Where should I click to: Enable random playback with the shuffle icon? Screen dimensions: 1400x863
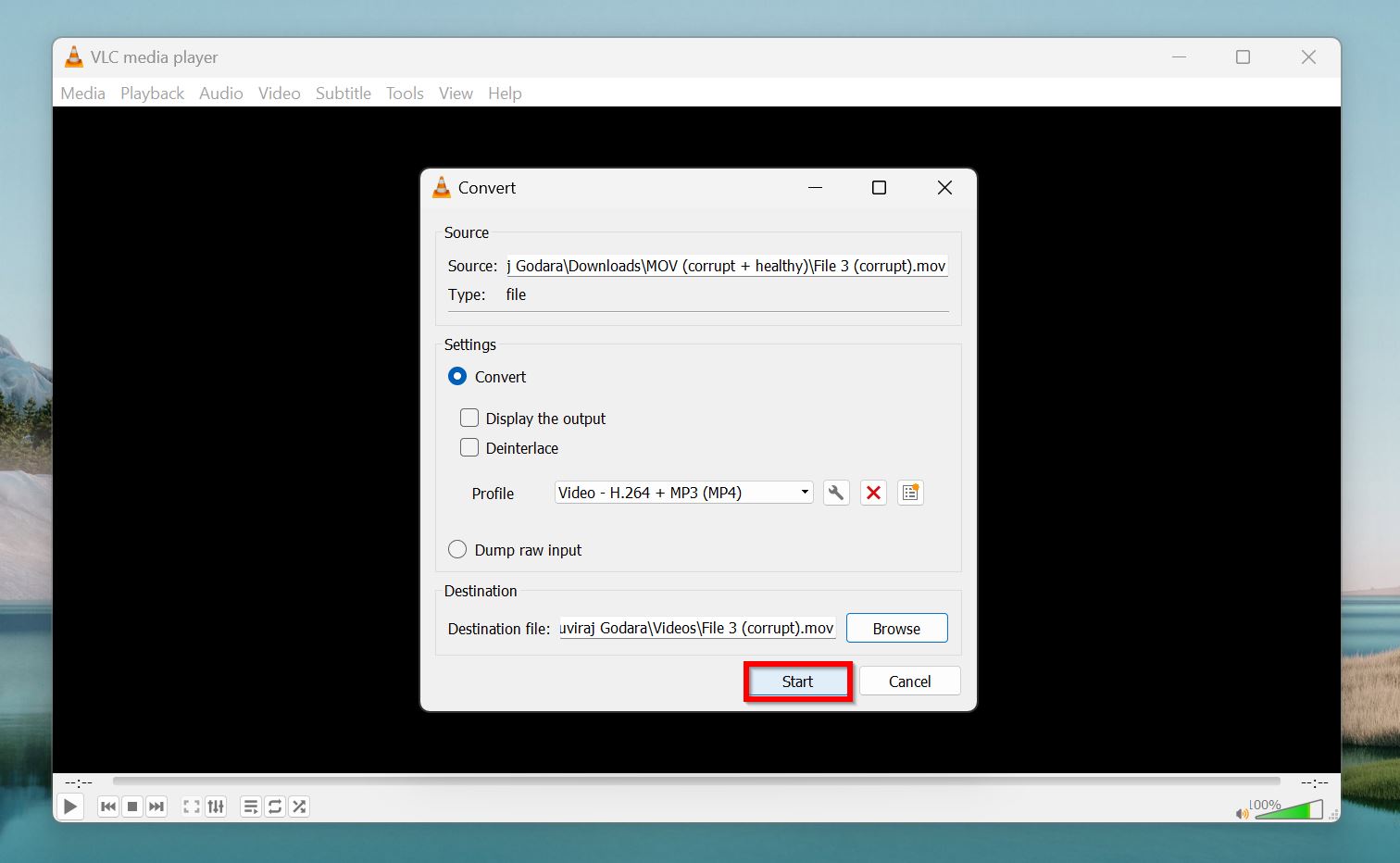point(298,806)
